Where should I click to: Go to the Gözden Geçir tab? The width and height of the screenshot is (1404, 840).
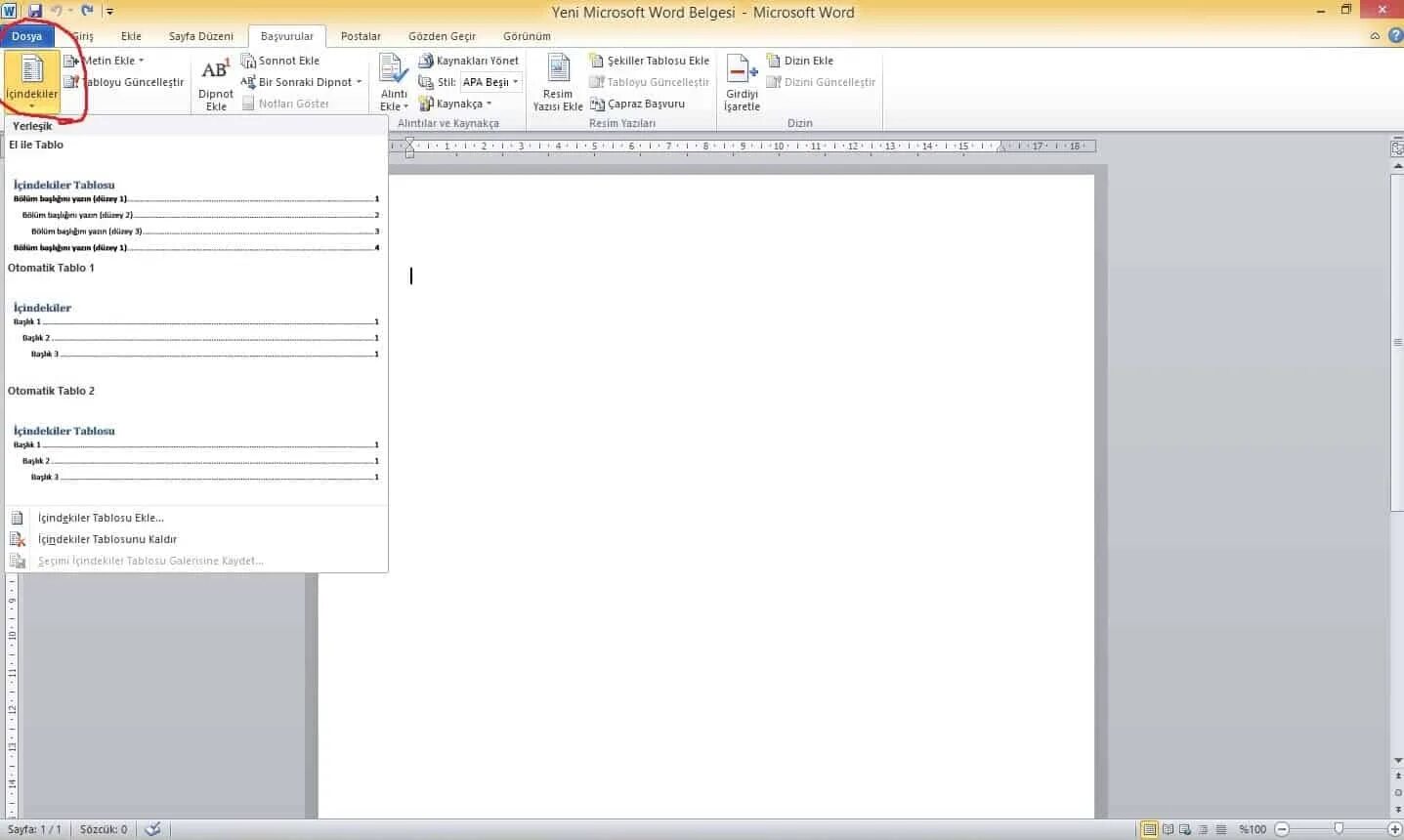442,36
